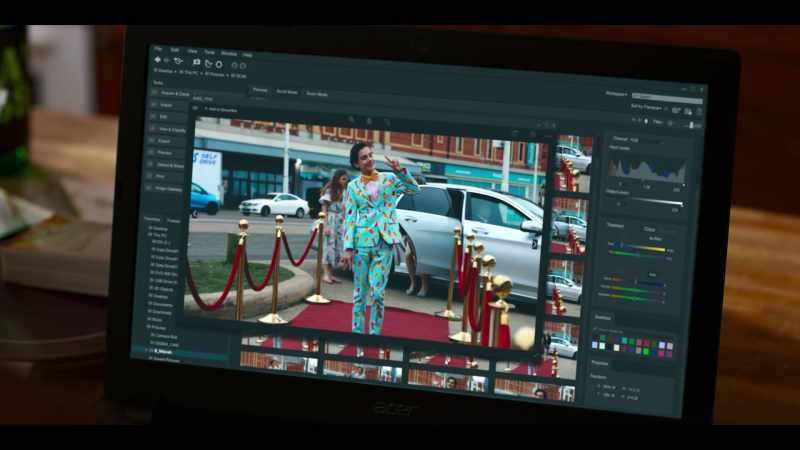800x450 pixels.
Task: Expand the highlighted folder in the tree
Action: [x=147, y=351]
